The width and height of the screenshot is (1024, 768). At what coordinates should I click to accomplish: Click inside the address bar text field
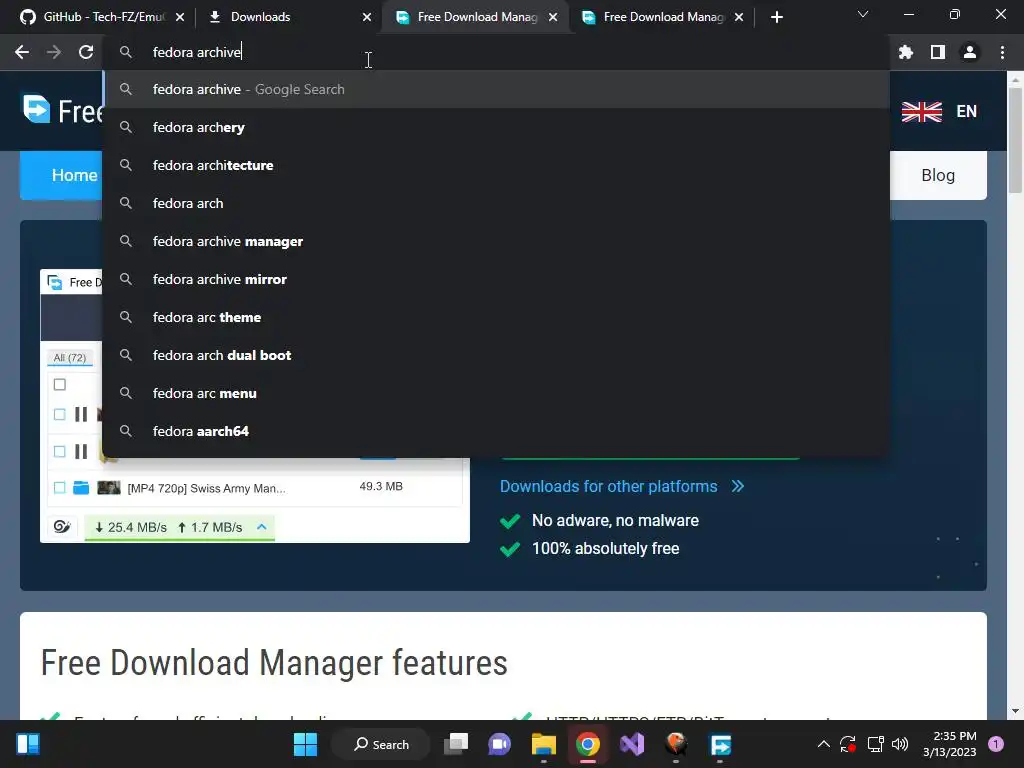(496, 52)
